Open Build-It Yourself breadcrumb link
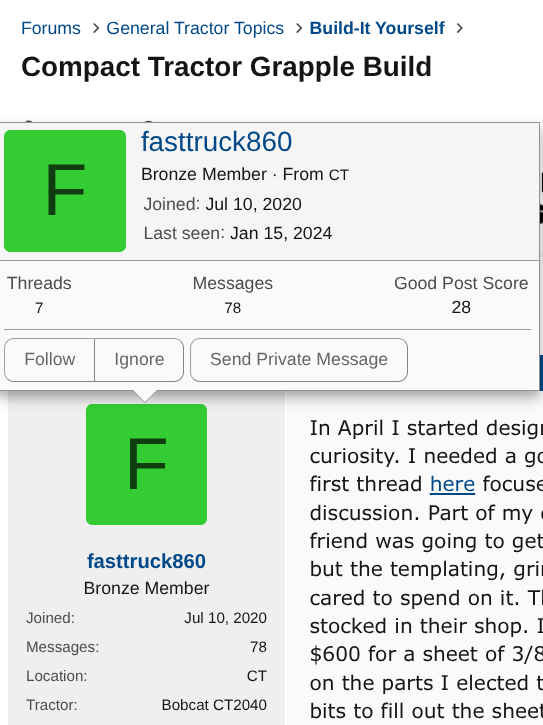This screenshot has height=725, width=543. pyautogui.click(x=377, y=28)
